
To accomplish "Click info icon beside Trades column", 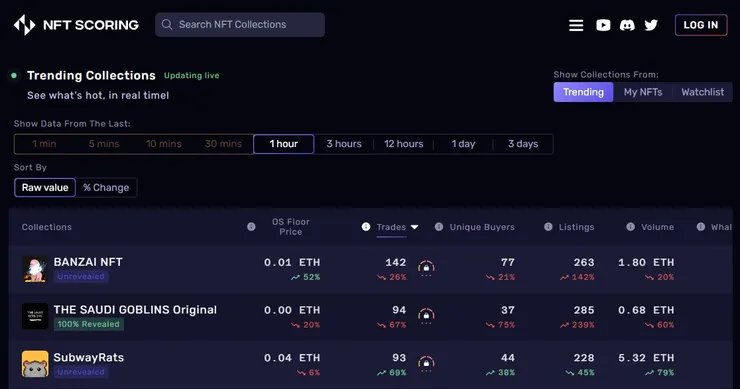I will coord(366,227).
